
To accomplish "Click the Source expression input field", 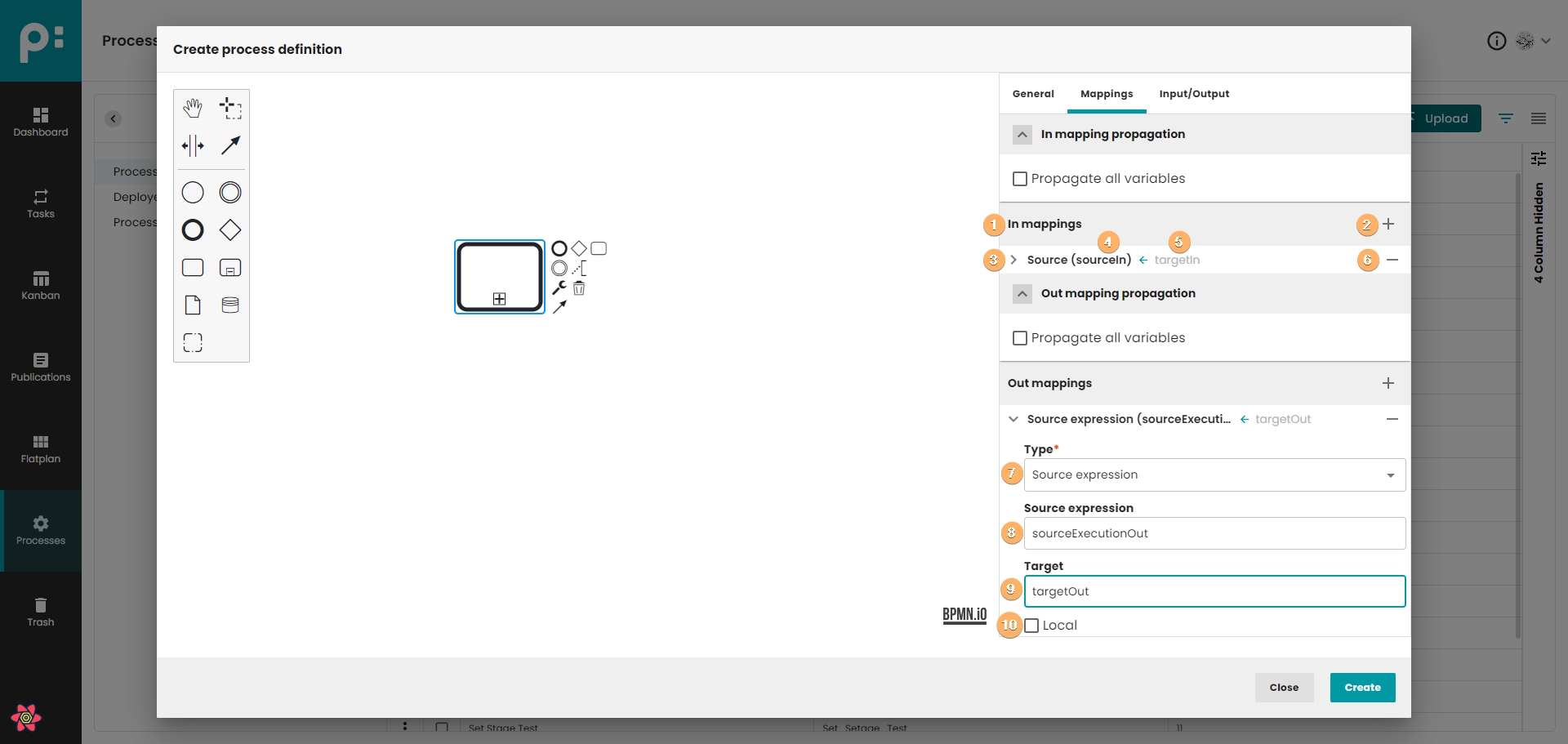I will click(x=1214, y=533).
